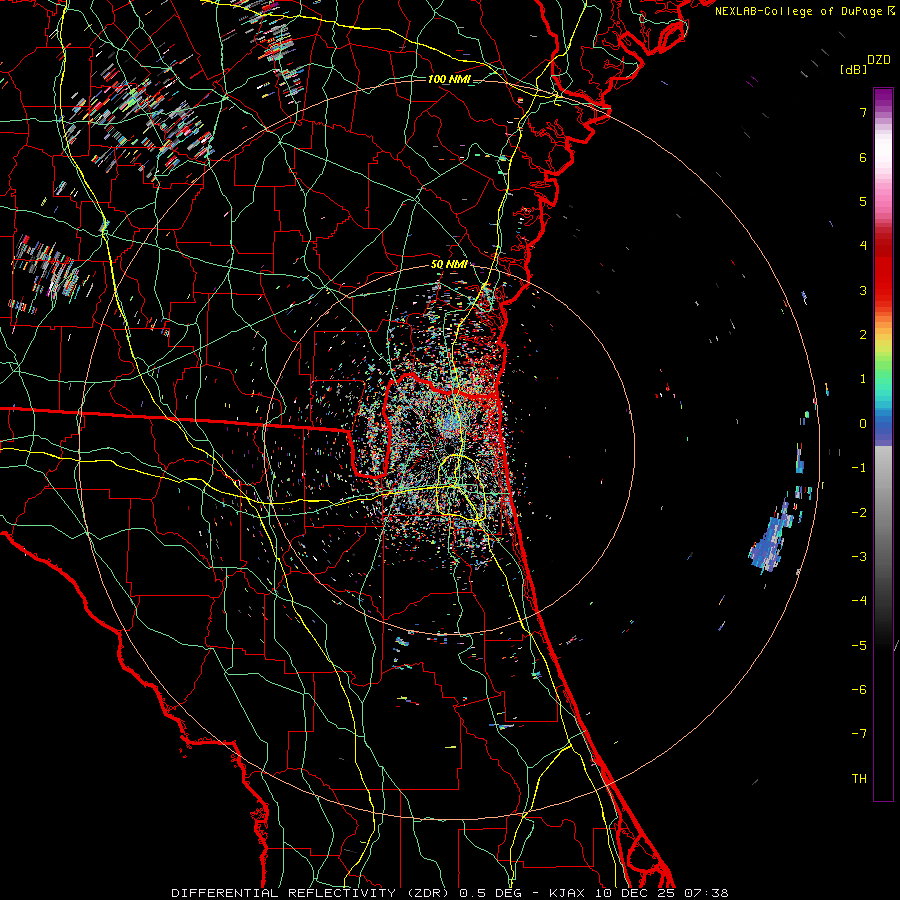Select the 4 value on color scale
This screenshot has height=900, width=900.
863,246
